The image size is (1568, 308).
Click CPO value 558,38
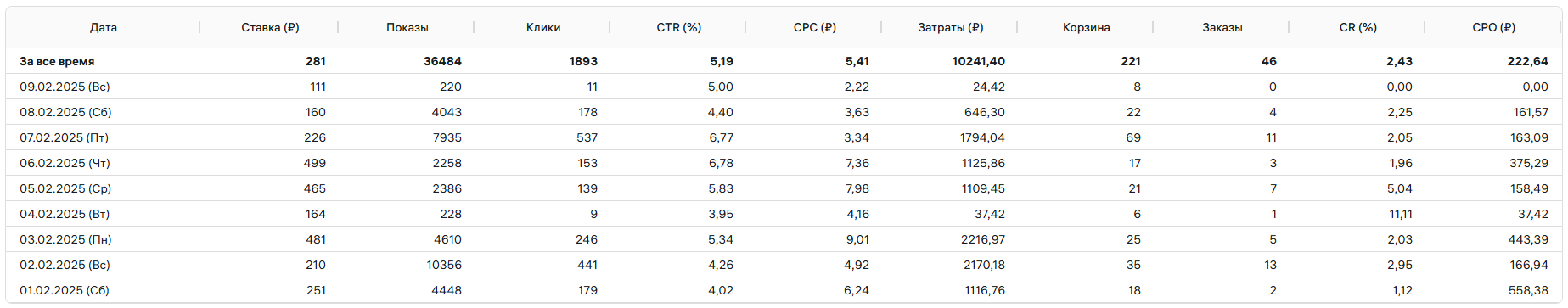[1528, 290]
